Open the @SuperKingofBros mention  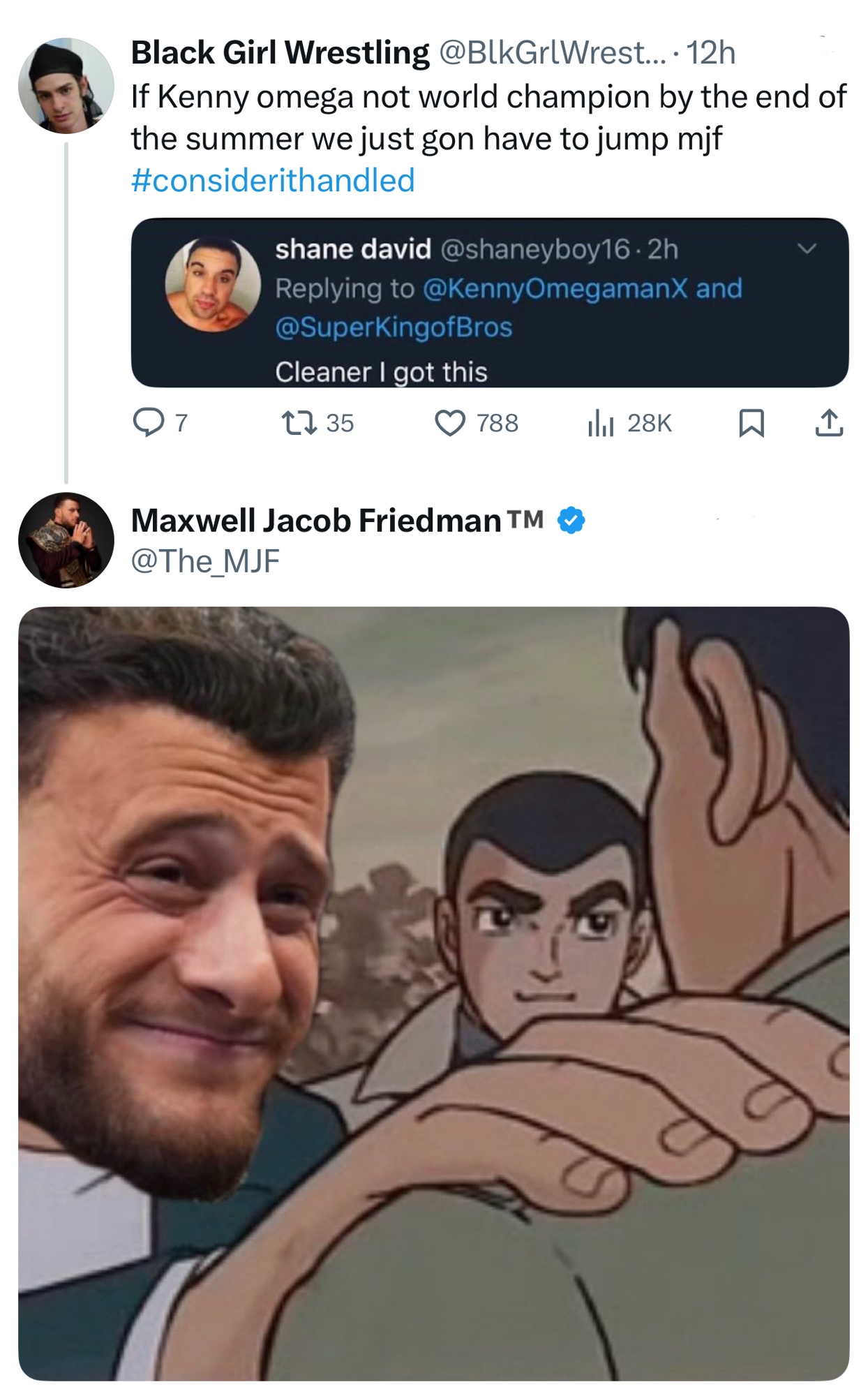394,327
